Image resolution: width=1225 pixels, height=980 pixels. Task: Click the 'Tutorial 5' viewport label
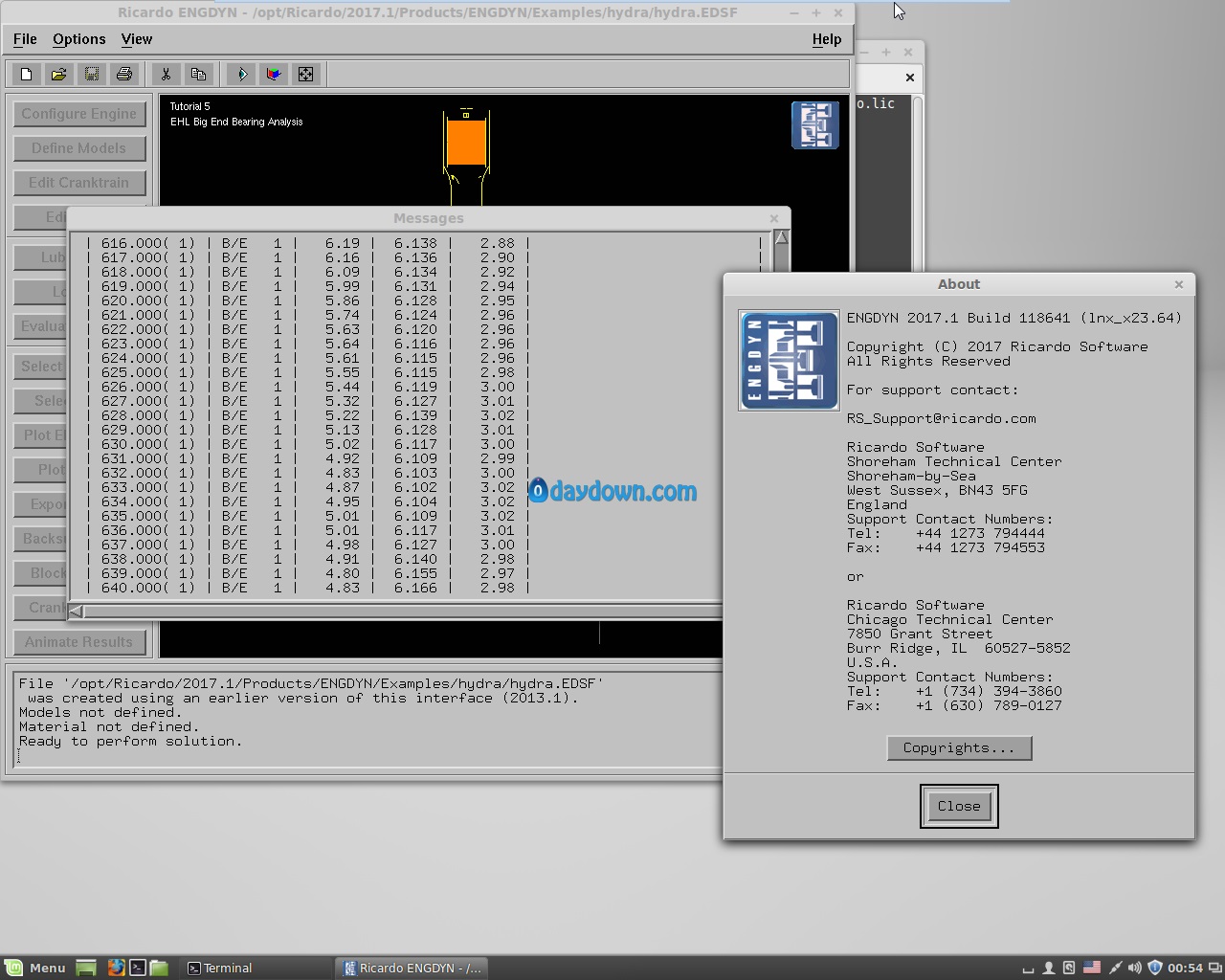[x=189, y=106]
